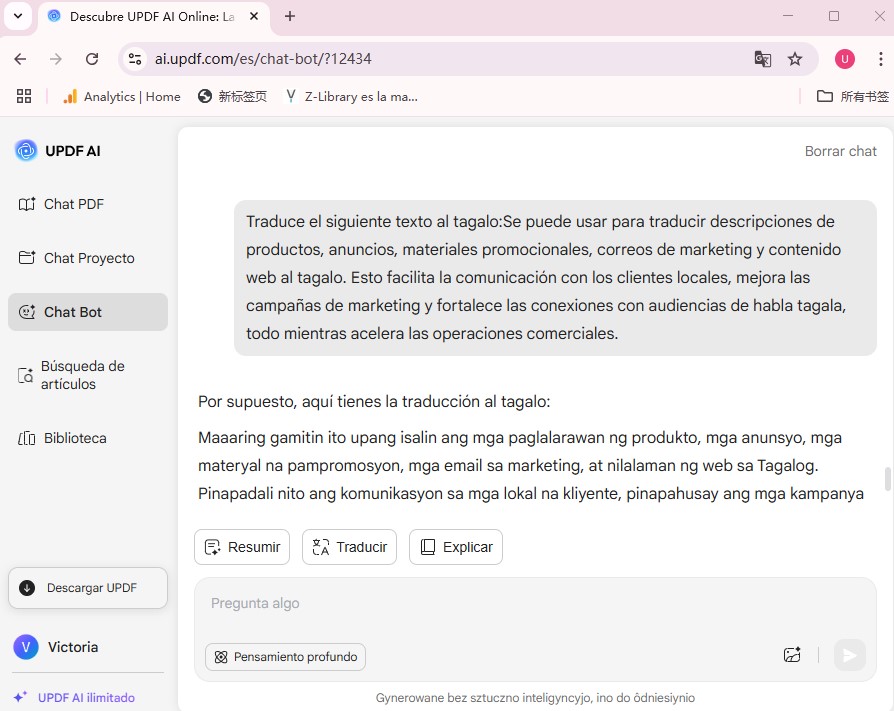Bookmark this page with the star icon

click(795, 59)
